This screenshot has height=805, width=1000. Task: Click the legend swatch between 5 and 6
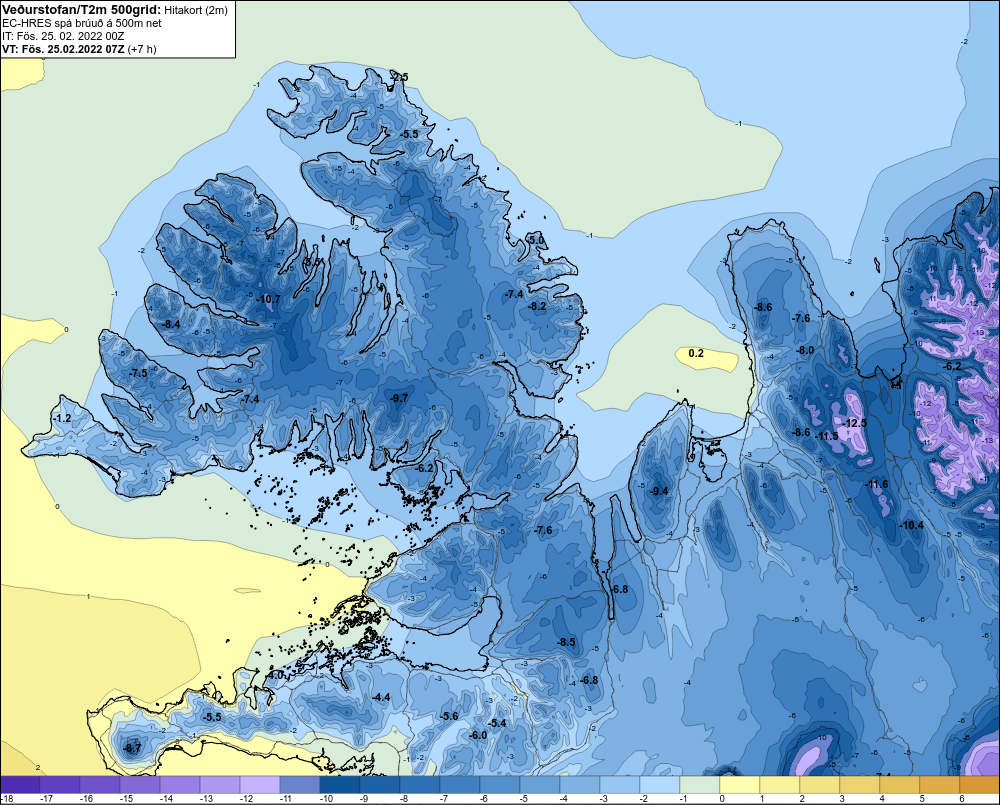tap(939, 785)
